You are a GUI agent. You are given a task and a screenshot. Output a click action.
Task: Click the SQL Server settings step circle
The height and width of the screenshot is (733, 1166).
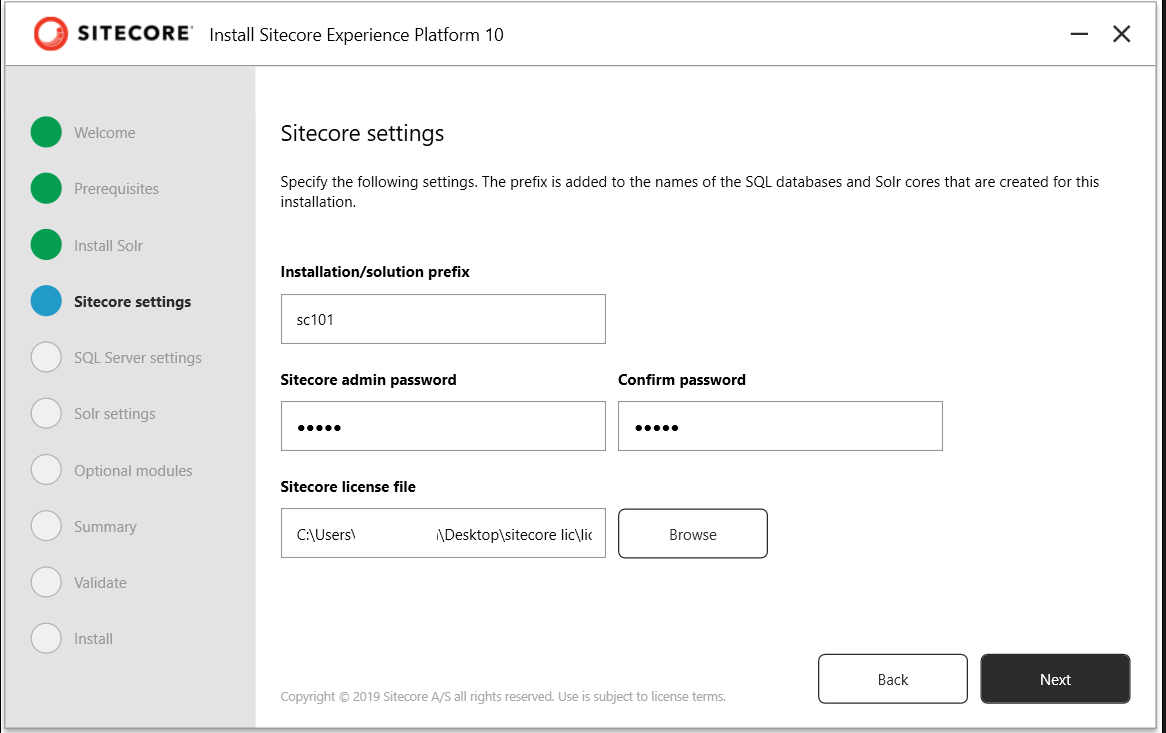46,357
